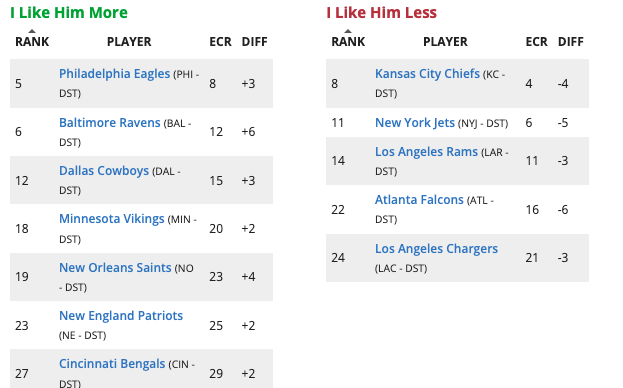The height and width of the screenshot is (388, 623).
Task: Open the Los Angeles Rams link
Action: (426, 152)
